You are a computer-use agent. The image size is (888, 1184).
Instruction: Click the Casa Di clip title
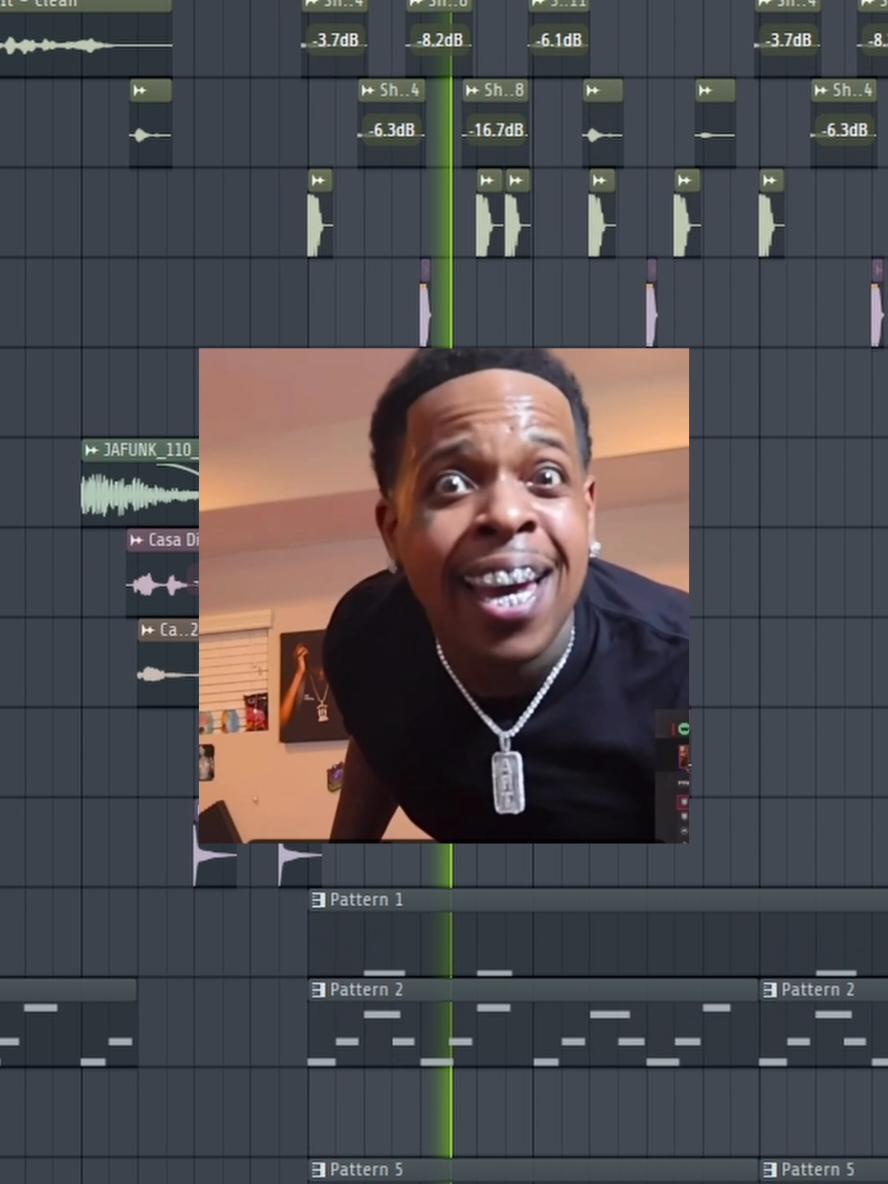174,540
